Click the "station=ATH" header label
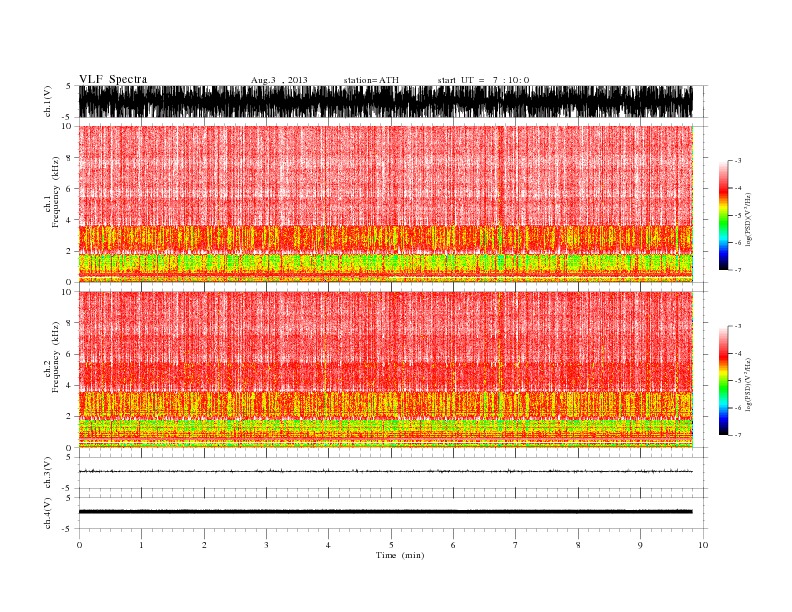 [371, 80]
